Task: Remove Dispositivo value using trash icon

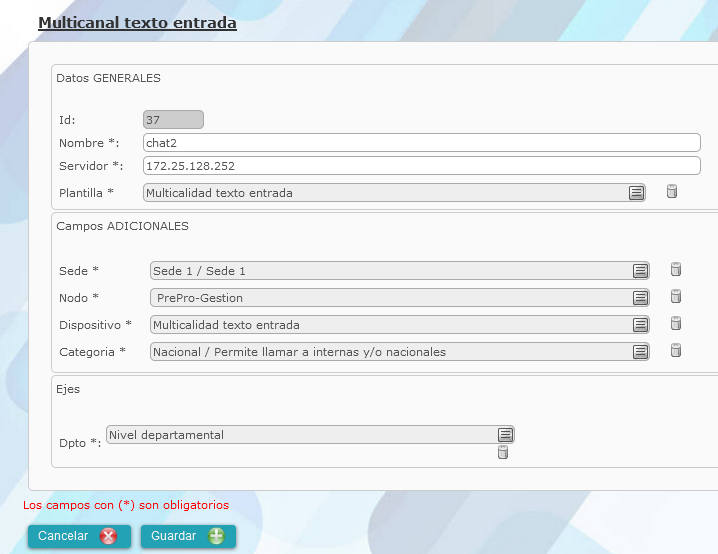Action: tap(676, 323)
